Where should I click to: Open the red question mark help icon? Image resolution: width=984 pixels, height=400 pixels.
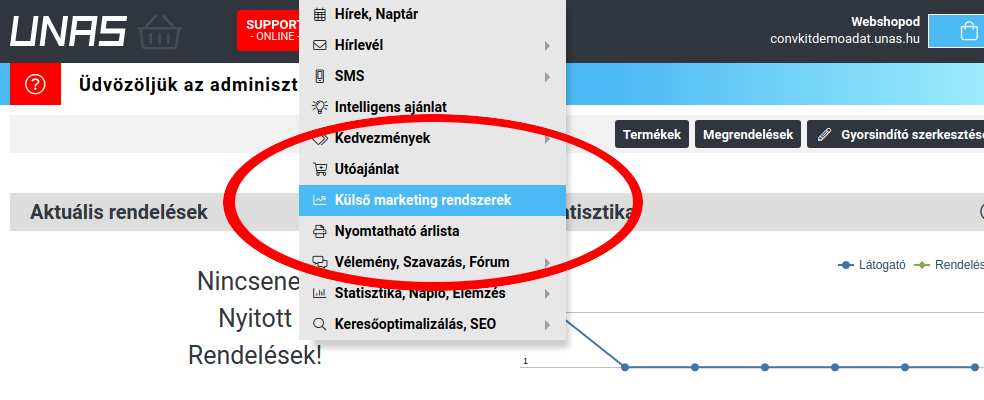coord(35,84)
